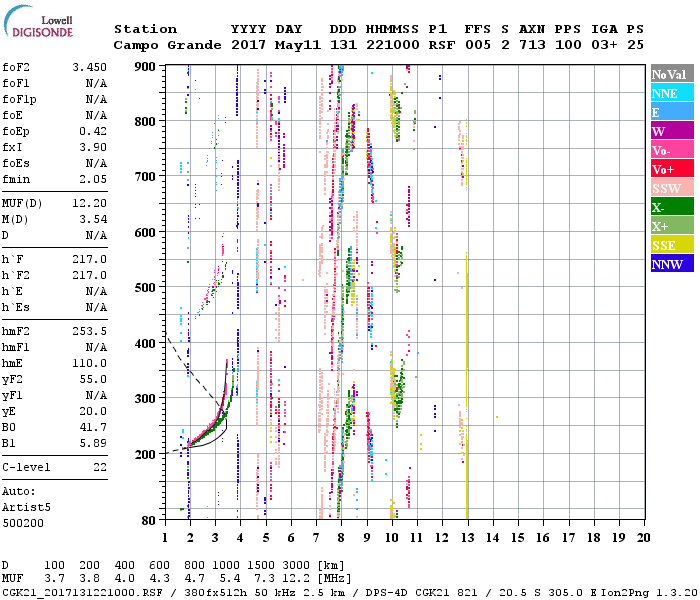Viewport: 700px width, 600px height.
Task: Select the purple W legend swatch
Action: pyautogui.click(x=671, y=131)
